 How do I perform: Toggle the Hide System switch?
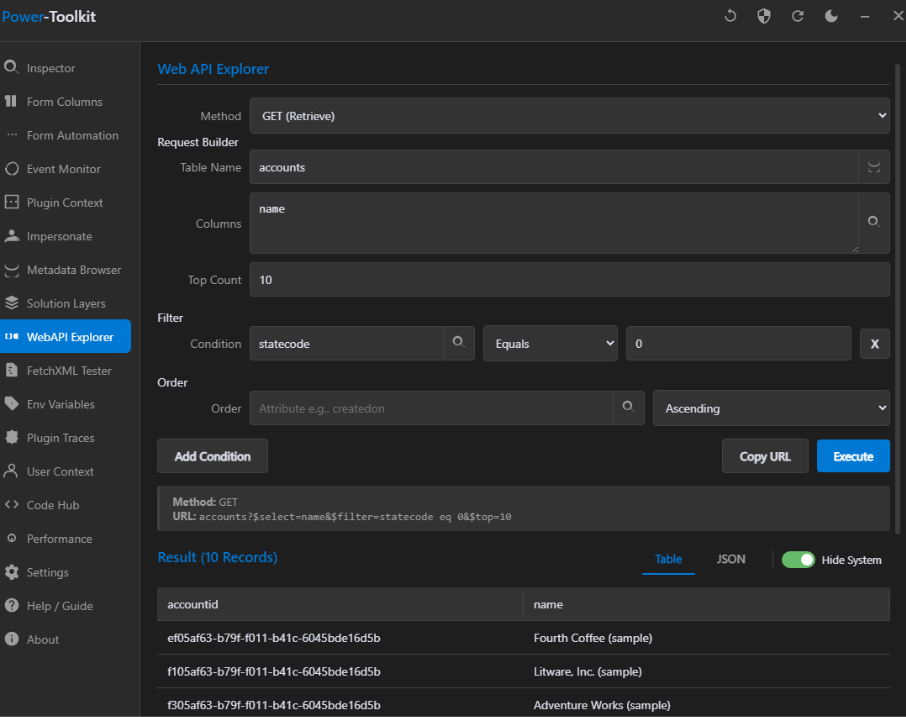(x=798, y=559)
